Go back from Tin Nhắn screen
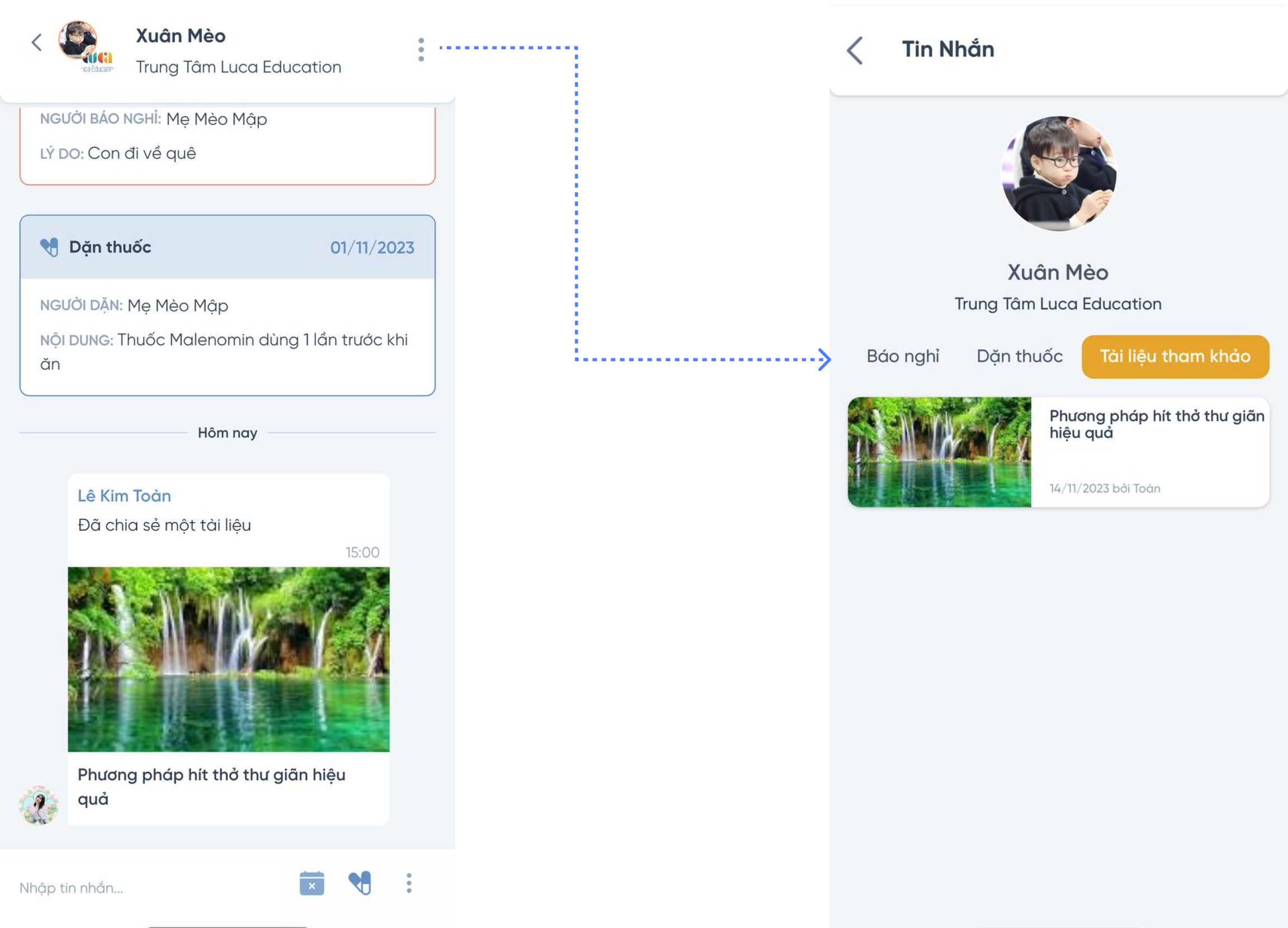This screenshot has height=928, width=1288. point(855,50)
